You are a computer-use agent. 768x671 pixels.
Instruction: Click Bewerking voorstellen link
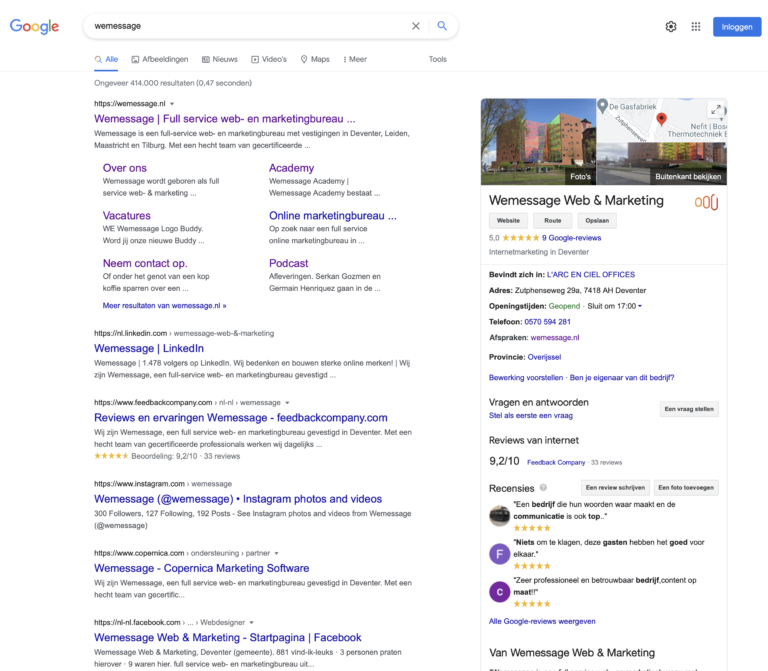tap(526, 378)
